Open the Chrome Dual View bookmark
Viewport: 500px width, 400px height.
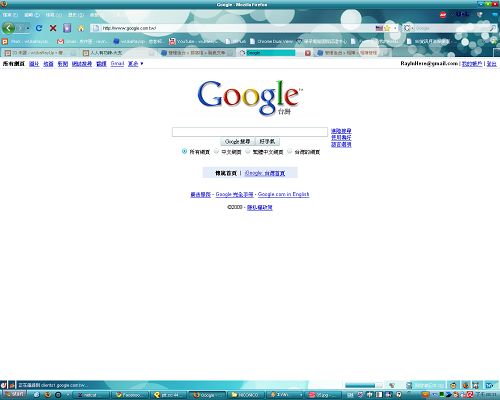pyautogui.click(x=271, y=41)
